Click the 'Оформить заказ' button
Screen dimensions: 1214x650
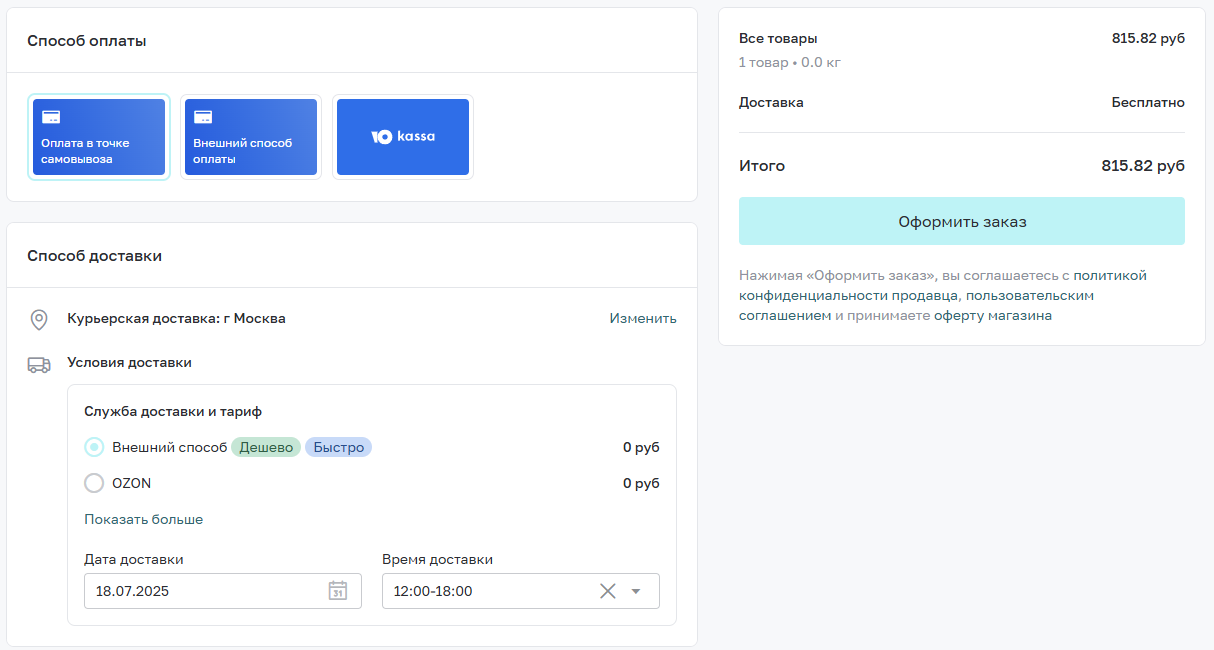point(962,221)
